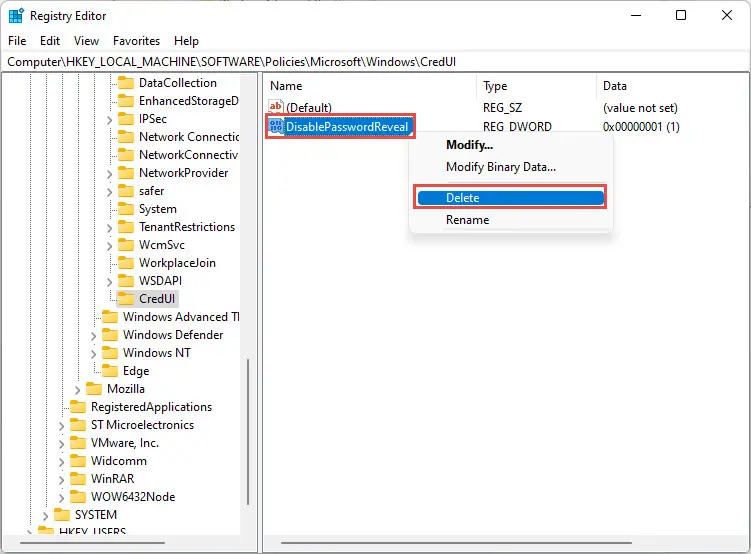Expand the IPSec key

tap(109, 120)
